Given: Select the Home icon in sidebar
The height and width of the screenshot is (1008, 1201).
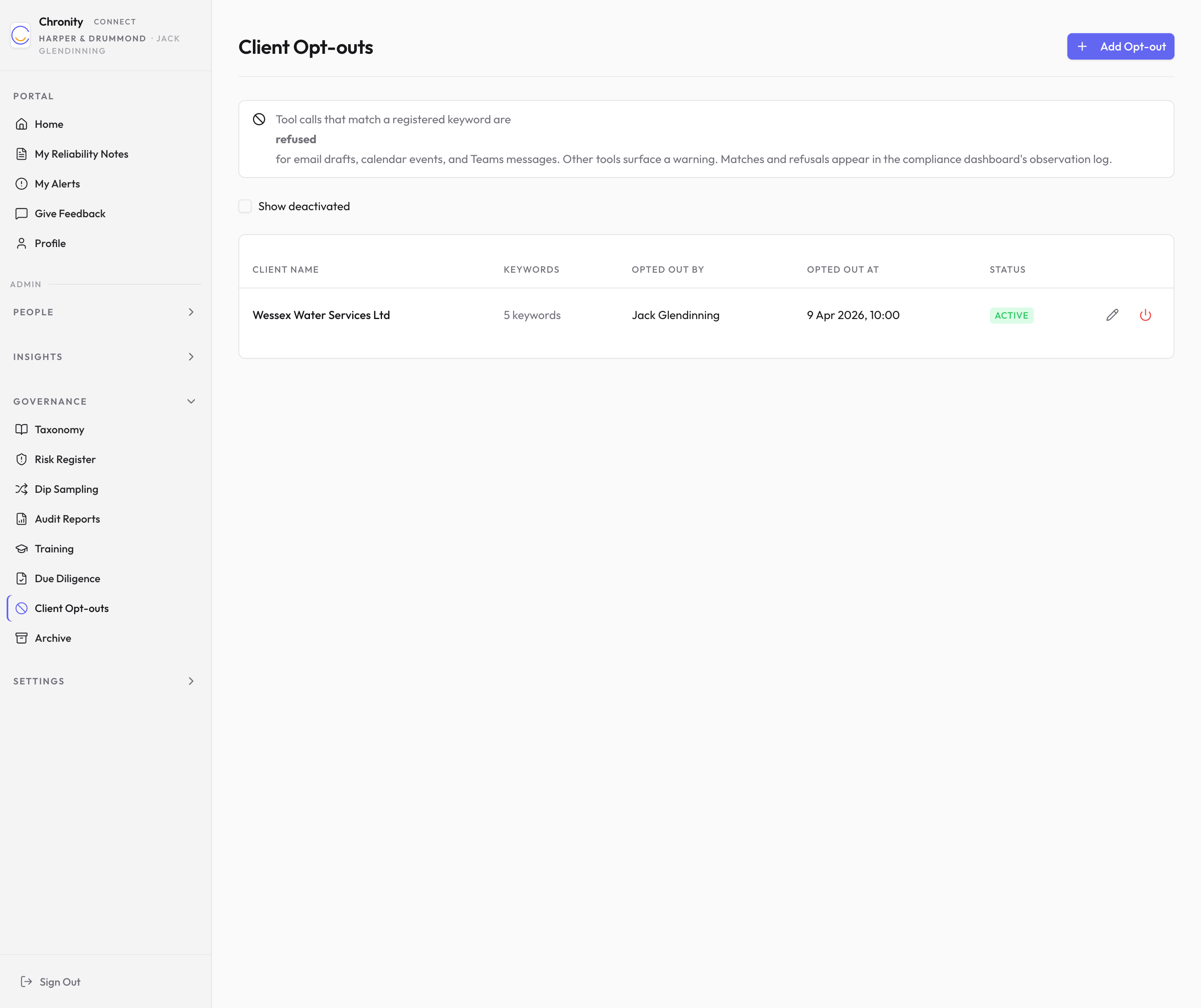Looking at the screenshot, I should 22,123.
